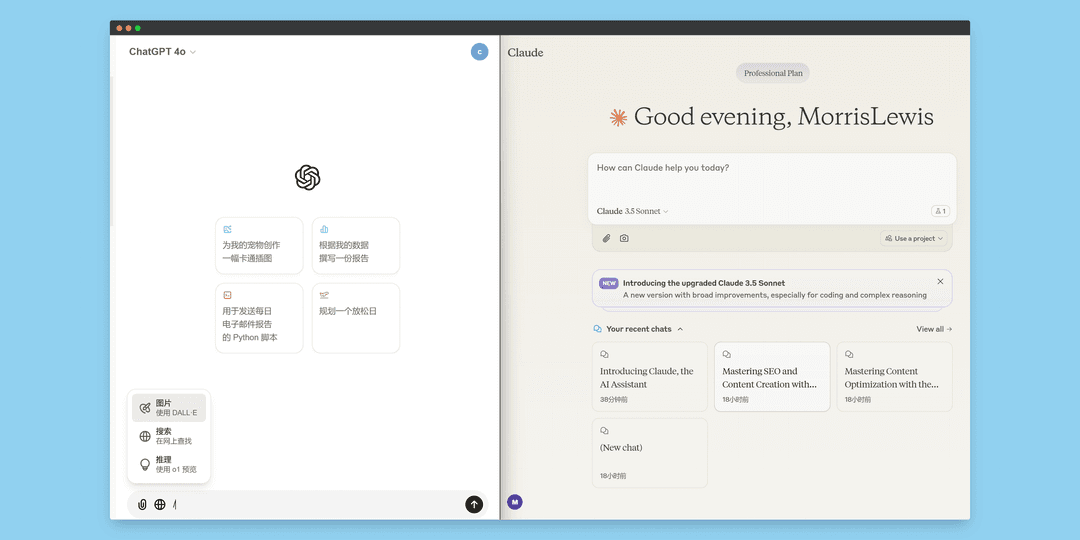Choose 图片 使用 DALL·E menu item
Image resolution: width=1080 pixels, height=540 pixels.
coord(169,408)
